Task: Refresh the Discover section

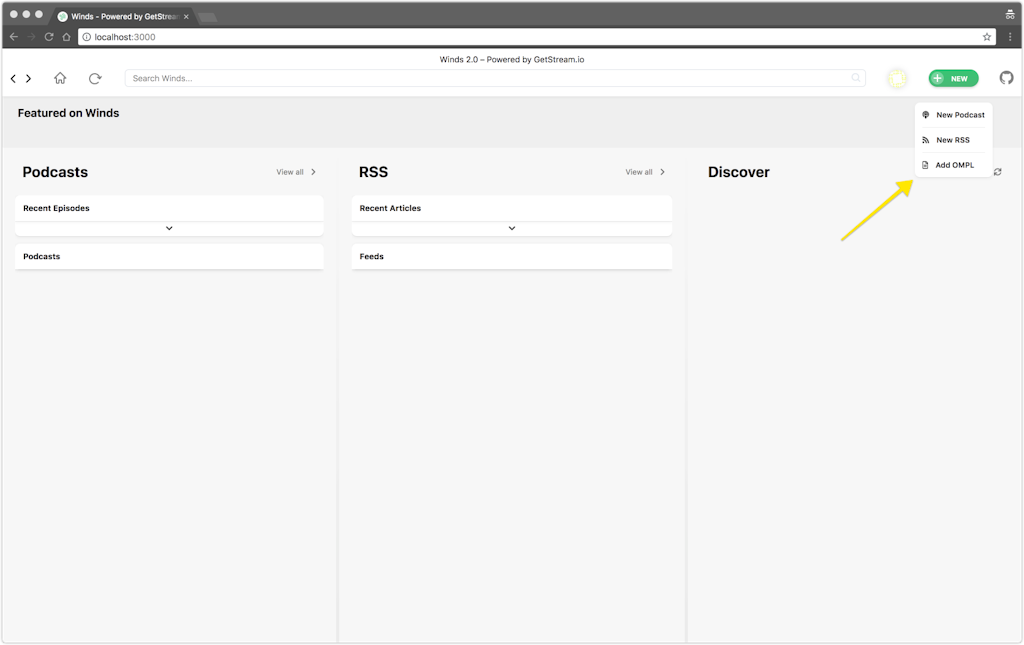Action: (997, 172)
